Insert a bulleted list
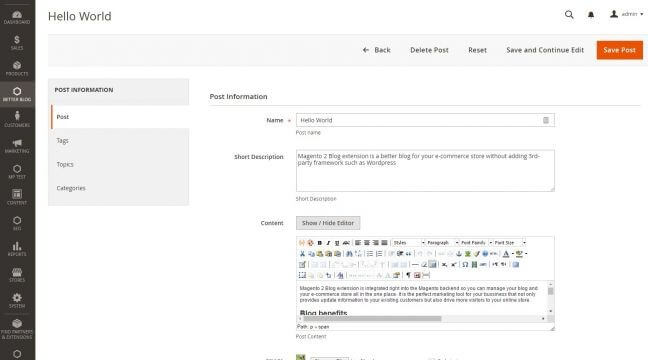 tap(370, 253)
